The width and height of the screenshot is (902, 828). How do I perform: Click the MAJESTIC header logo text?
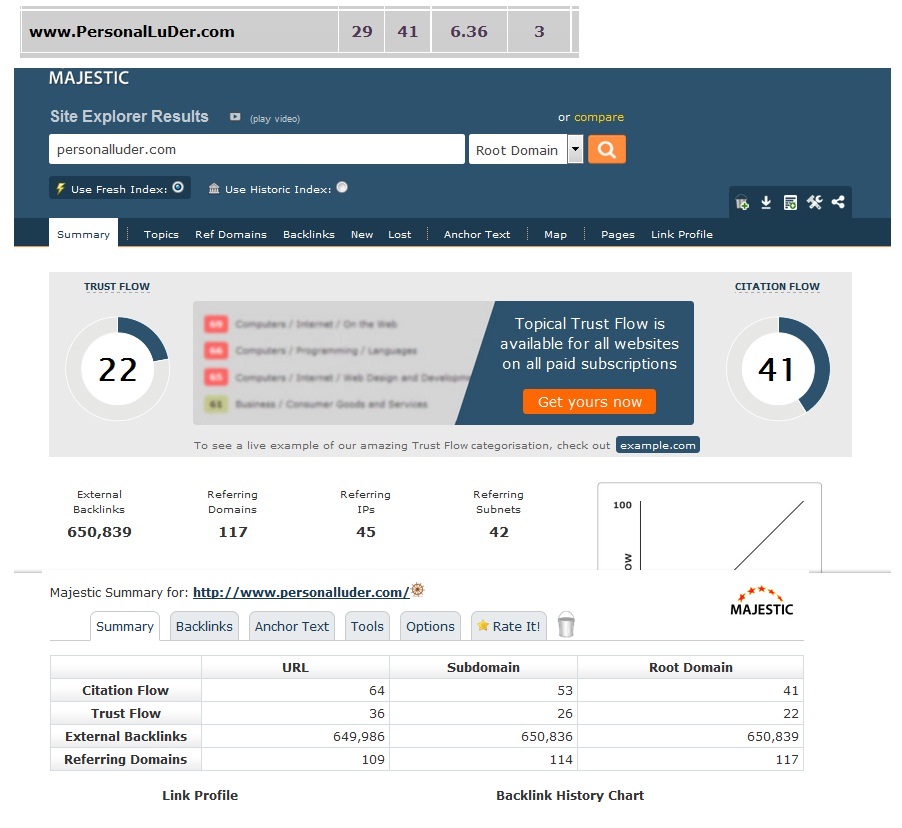point(89,78)
